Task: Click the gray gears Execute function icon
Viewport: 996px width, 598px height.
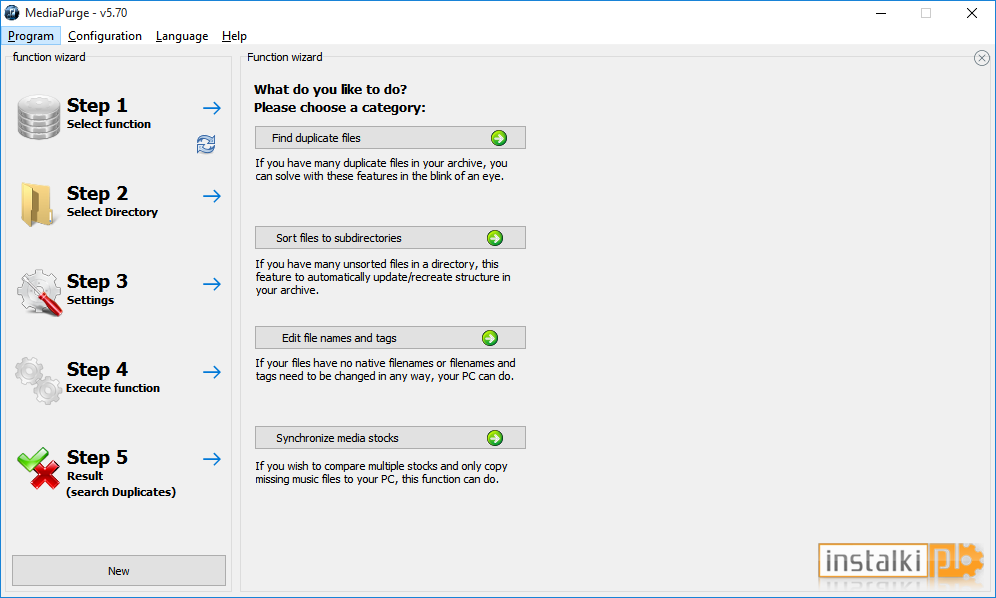Action: pos(38,380)
